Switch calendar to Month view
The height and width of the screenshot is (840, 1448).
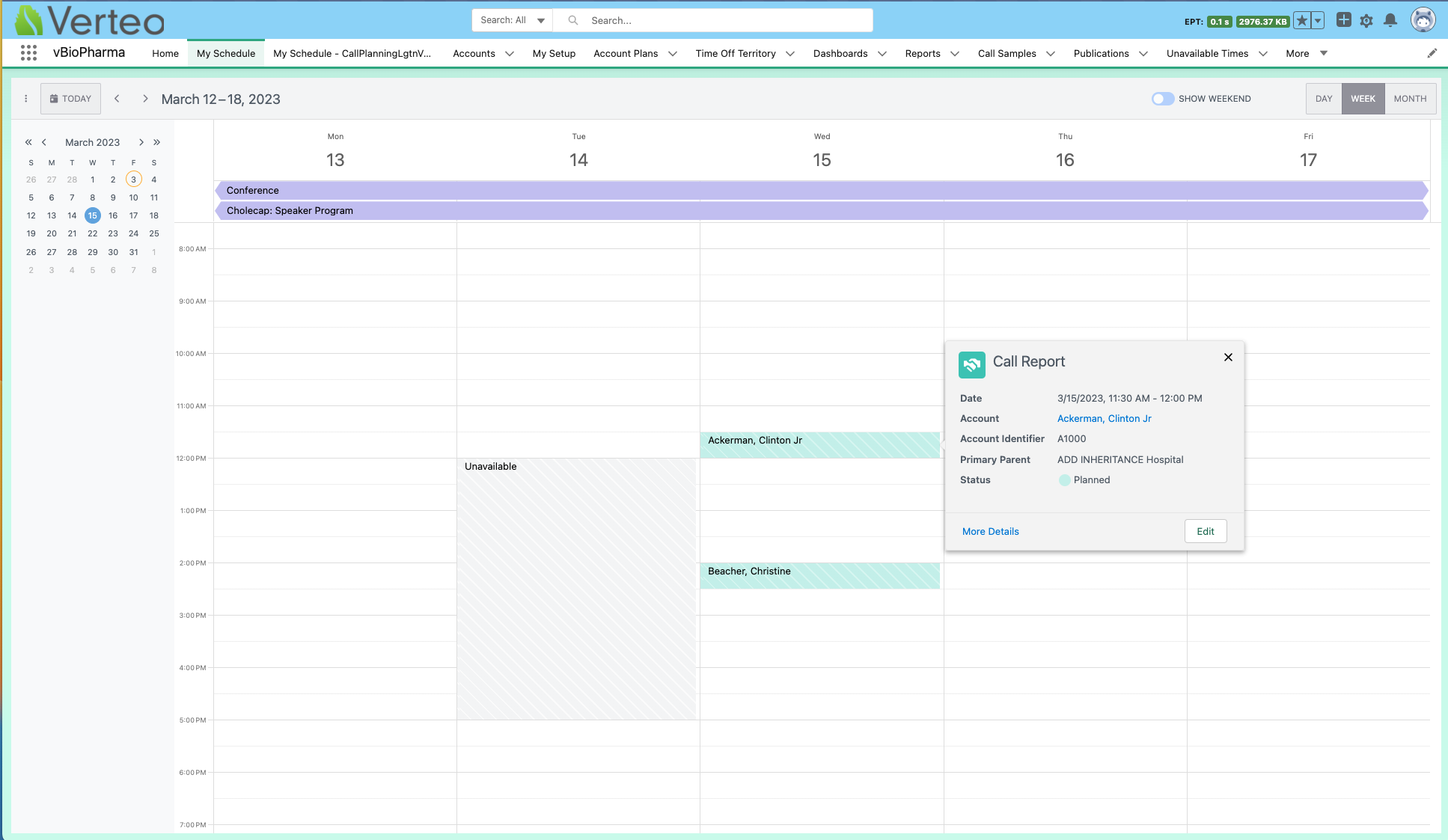pyautogui.click(x=1410, y=99)
